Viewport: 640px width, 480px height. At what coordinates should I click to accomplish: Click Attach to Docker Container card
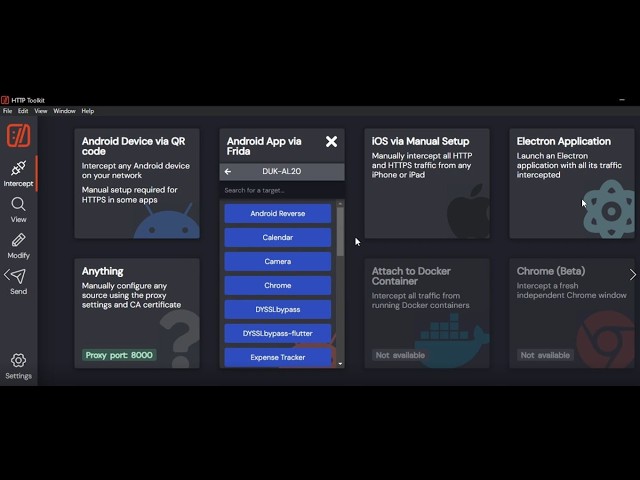click(427, 313)
